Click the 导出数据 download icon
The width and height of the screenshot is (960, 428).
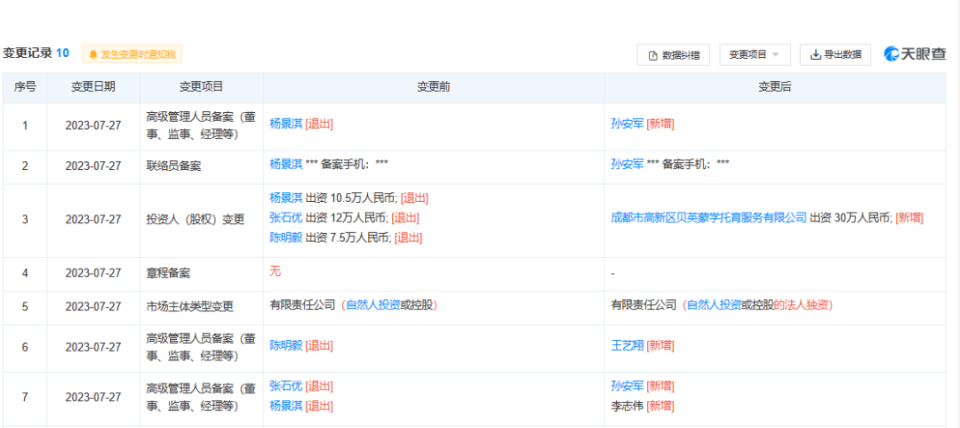click(816, 54)
